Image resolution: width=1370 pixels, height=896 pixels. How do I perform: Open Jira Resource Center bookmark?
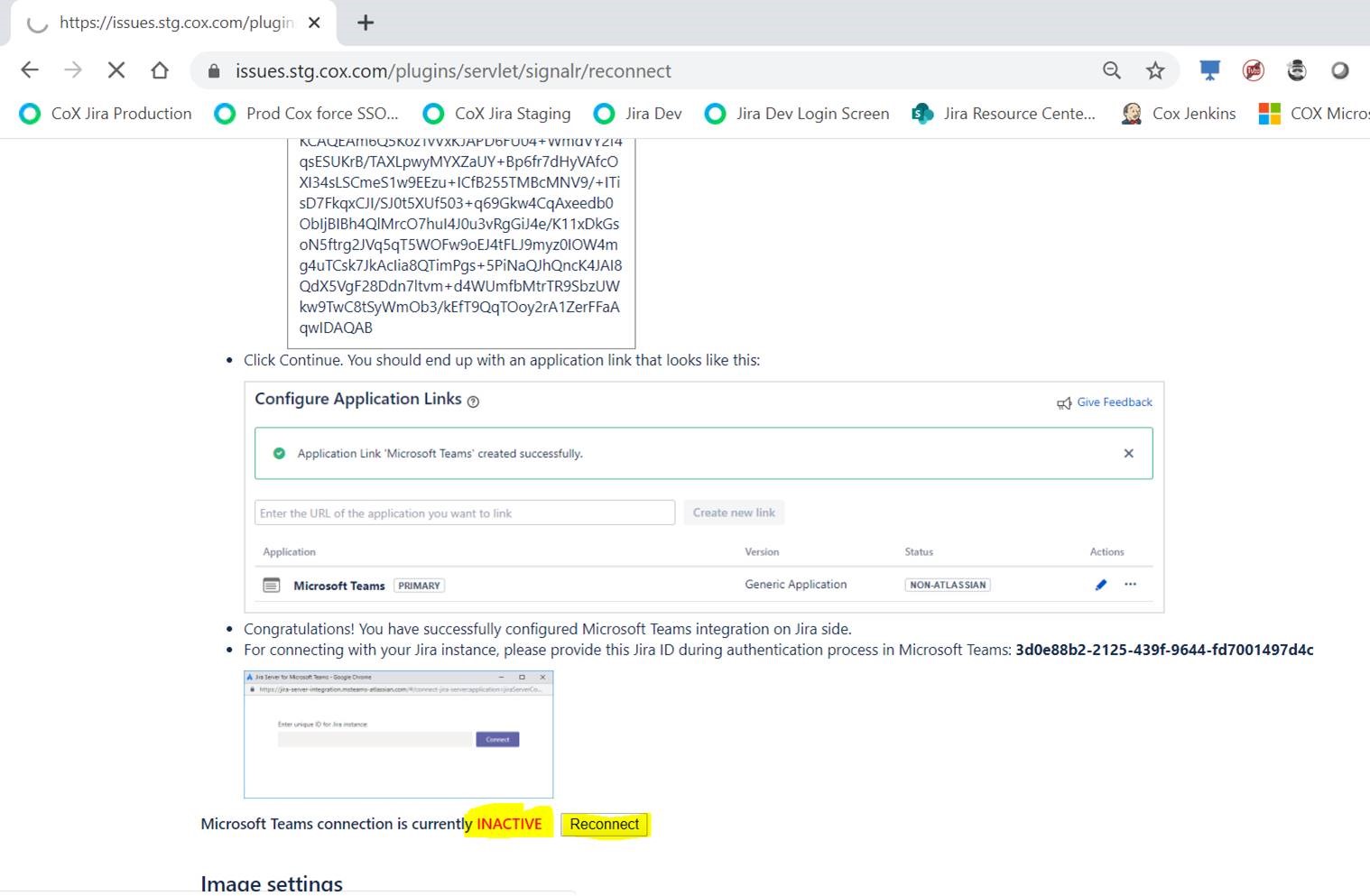pos(1003,114)
